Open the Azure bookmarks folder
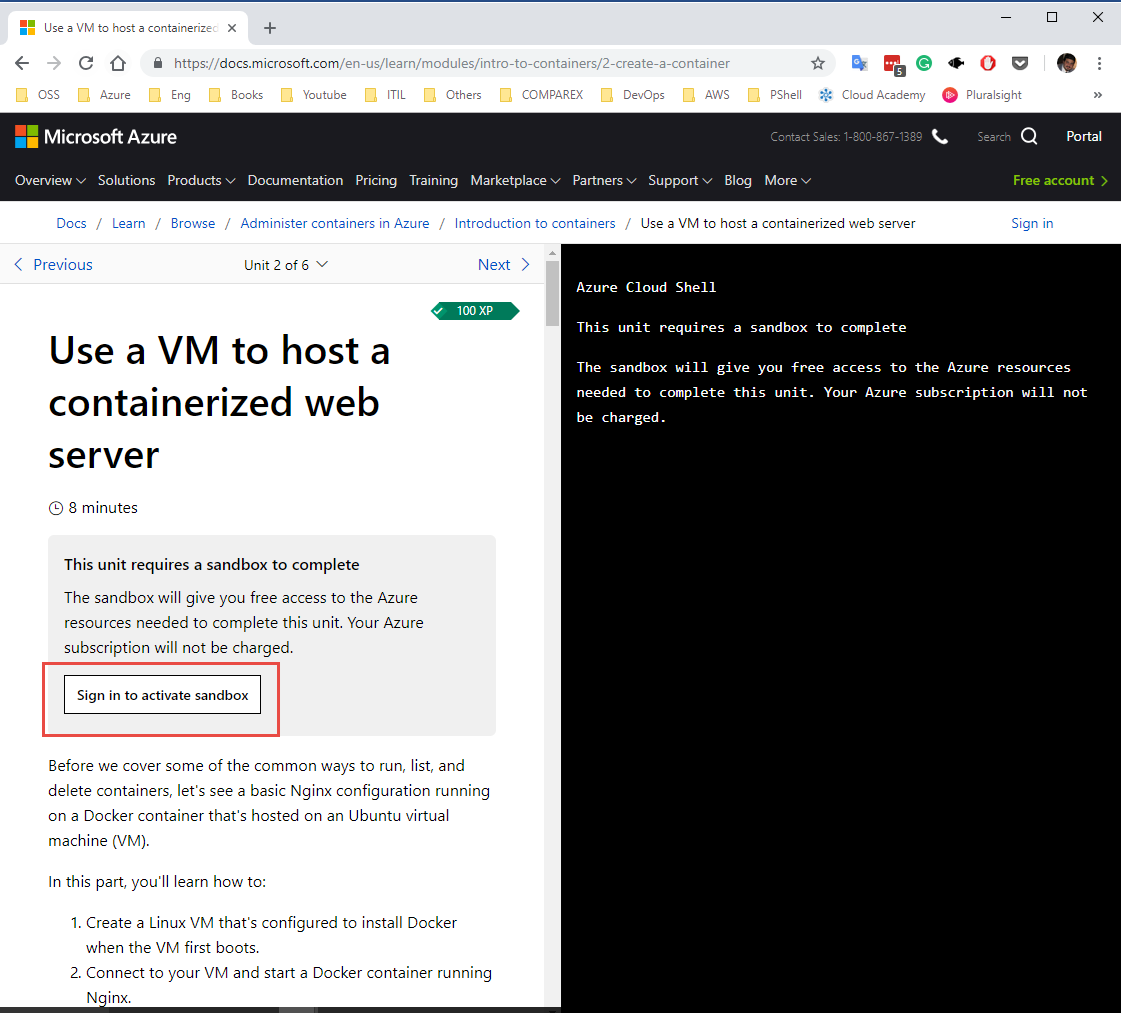1121x1013 pixels. pos(104,95)
